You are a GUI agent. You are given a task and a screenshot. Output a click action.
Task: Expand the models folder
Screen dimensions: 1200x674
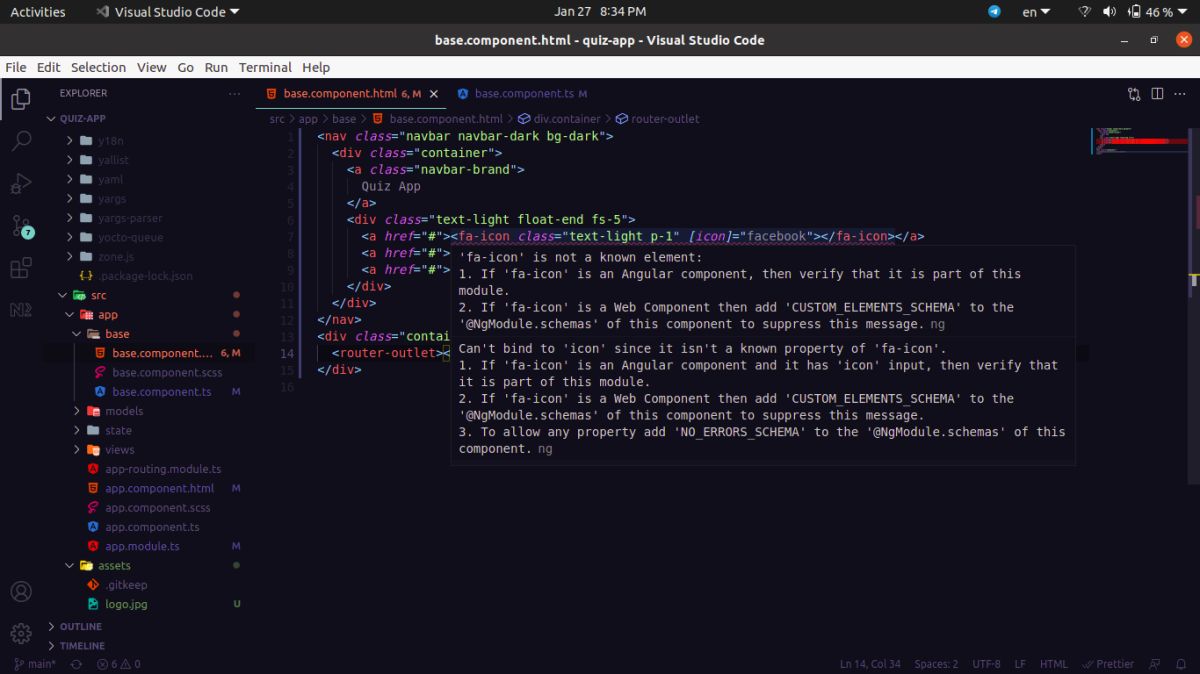pyautogui.click(x=124, y=411)
